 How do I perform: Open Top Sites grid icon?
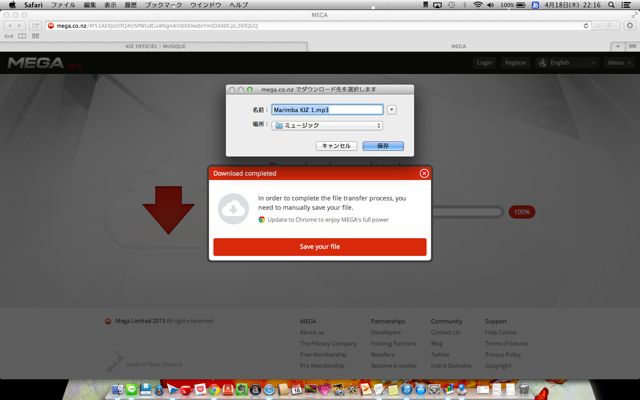pos(36,36)
